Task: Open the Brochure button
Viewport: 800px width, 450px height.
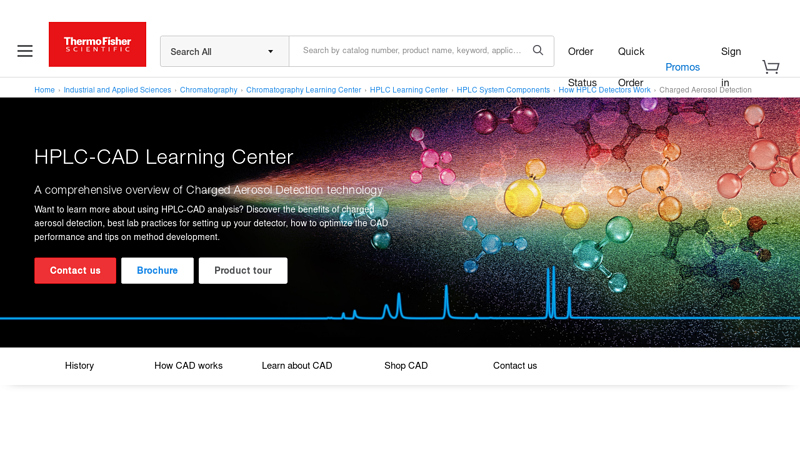Action: (157, 270)
